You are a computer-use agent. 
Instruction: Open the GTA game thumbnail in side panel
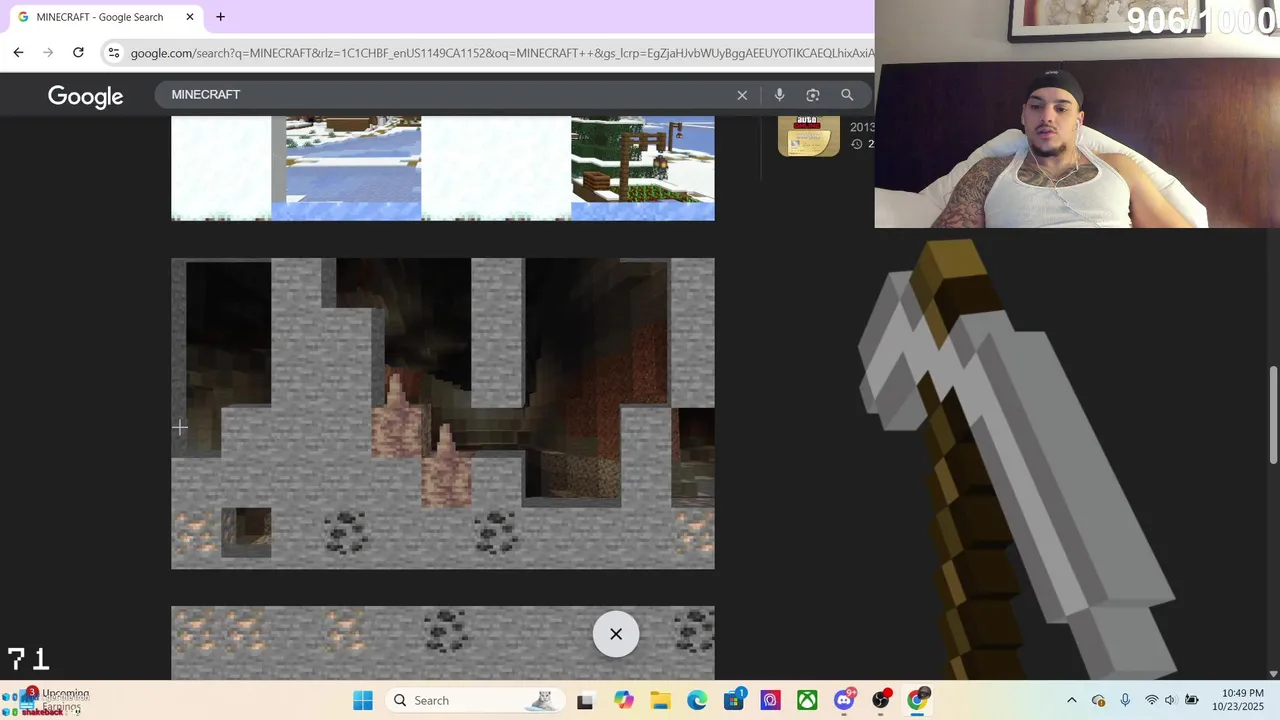(x=809, y=136)
